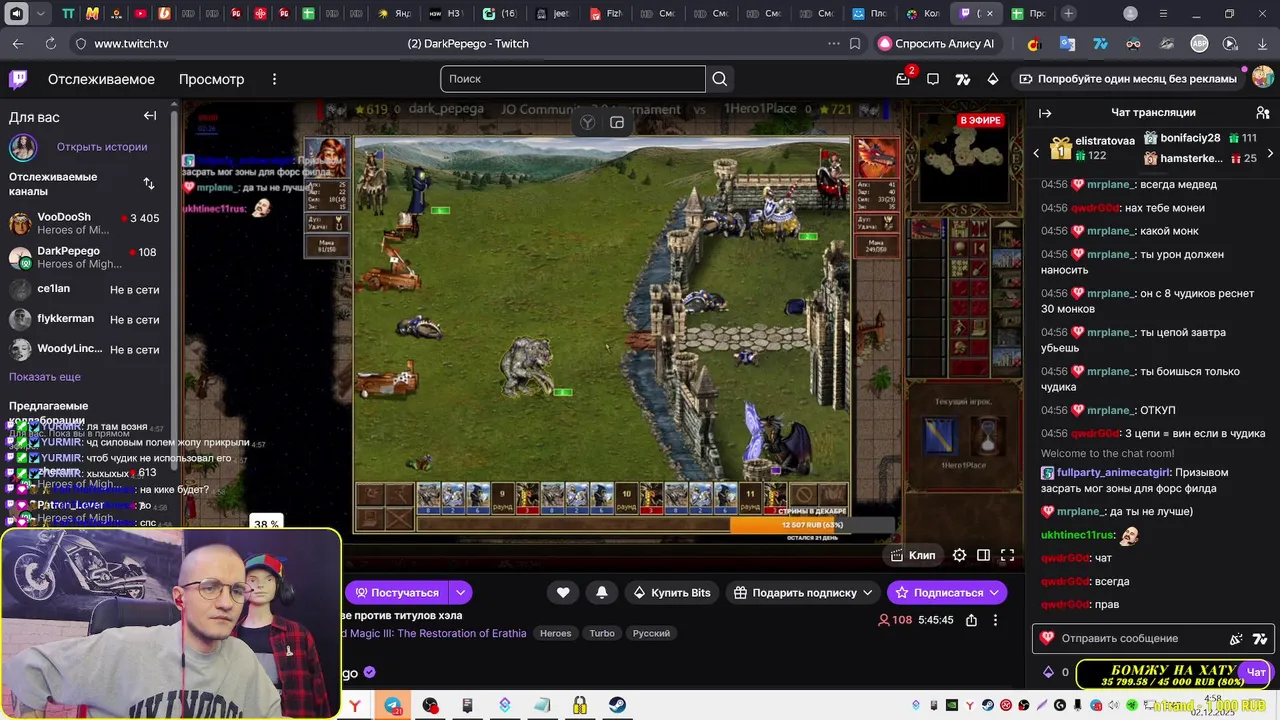This screenshot has width=1280, height=720.
Task: Expand the browser tab list dropdown
Action: 41,14
